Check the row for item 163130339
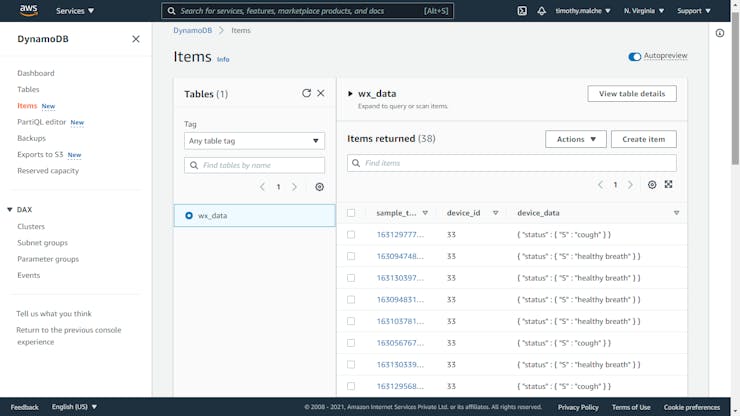The height and width of the screenshot is (416, 740). 351,365
